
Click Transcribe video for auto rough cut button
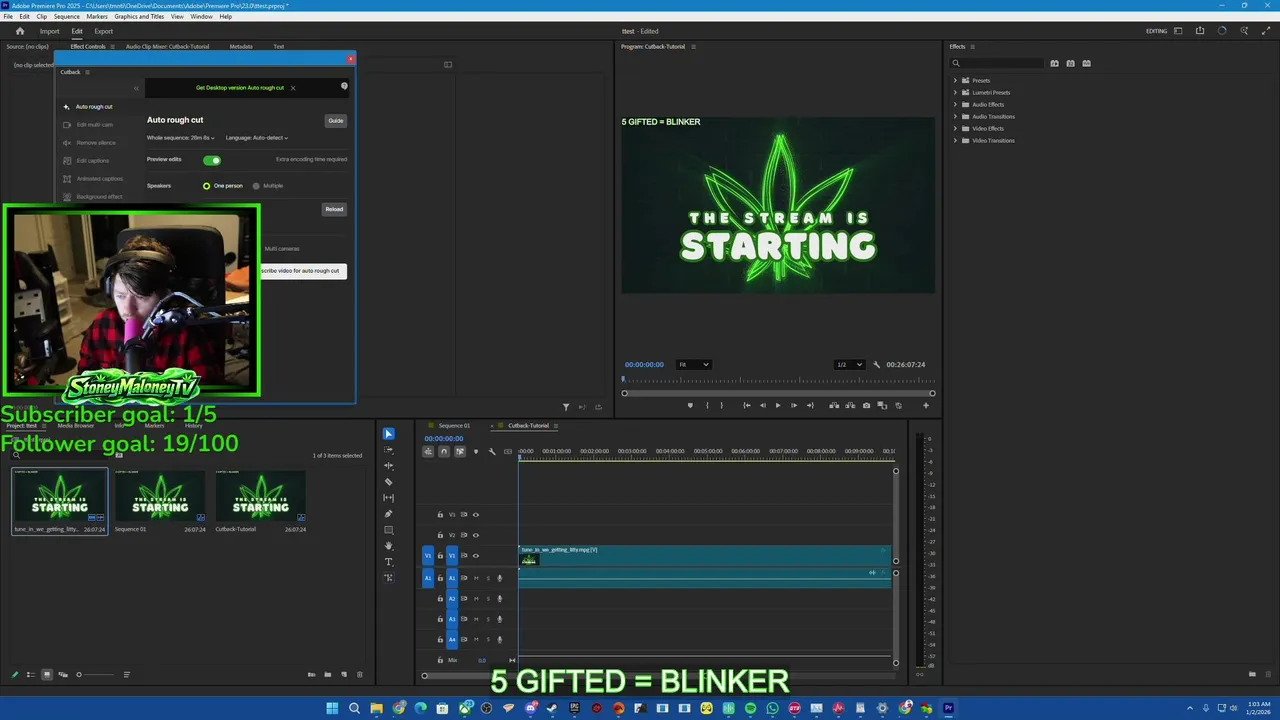click(303, 271)
